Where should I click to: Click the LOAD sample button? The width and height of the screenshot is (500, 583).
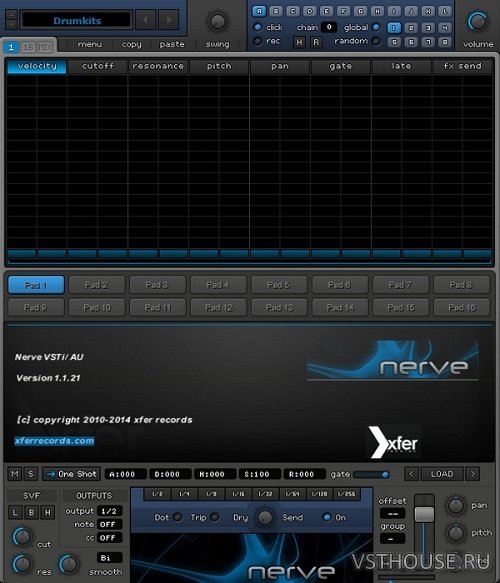tap(442, 474)
